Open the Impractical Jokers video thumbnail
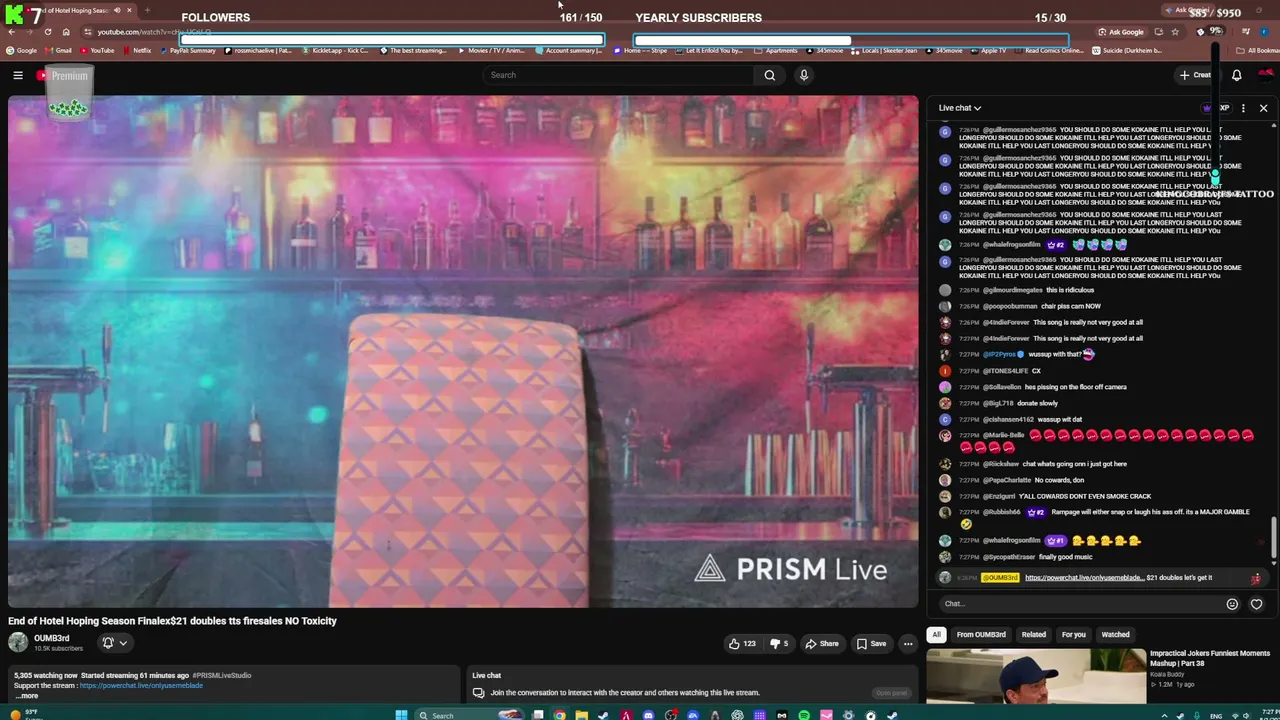The width and height of the screenshot is (1280, 720). (x=1036, y=677)
